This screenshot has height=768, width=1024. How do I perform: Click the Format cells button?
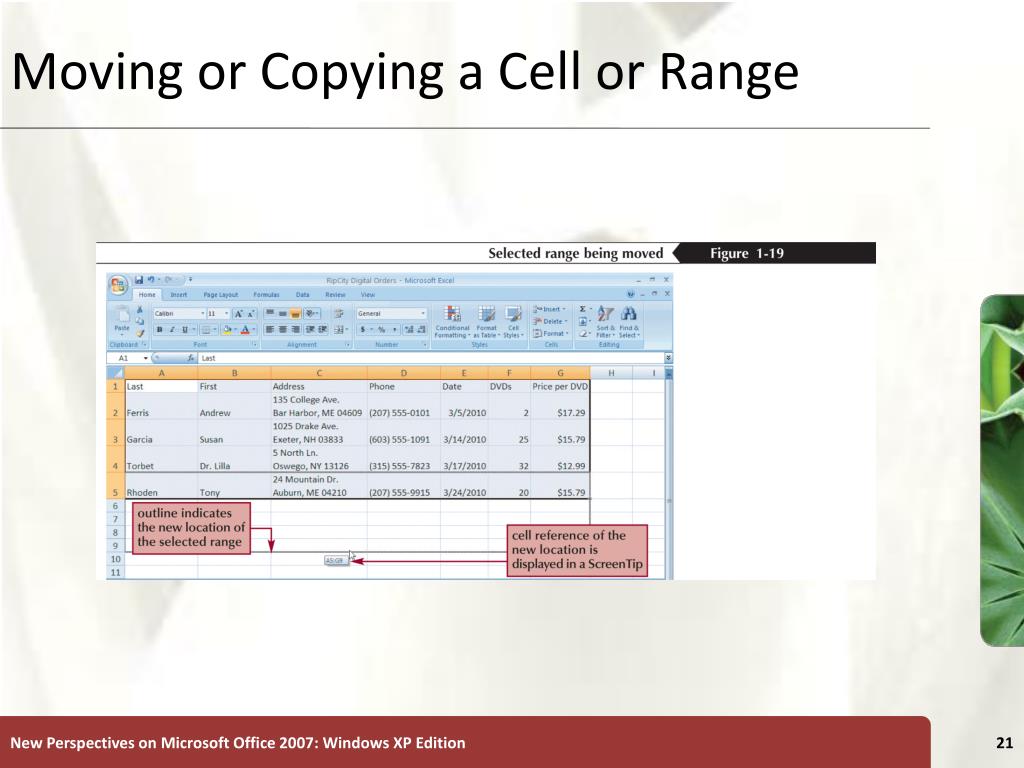pyautogui.click(x=551, y=334)
